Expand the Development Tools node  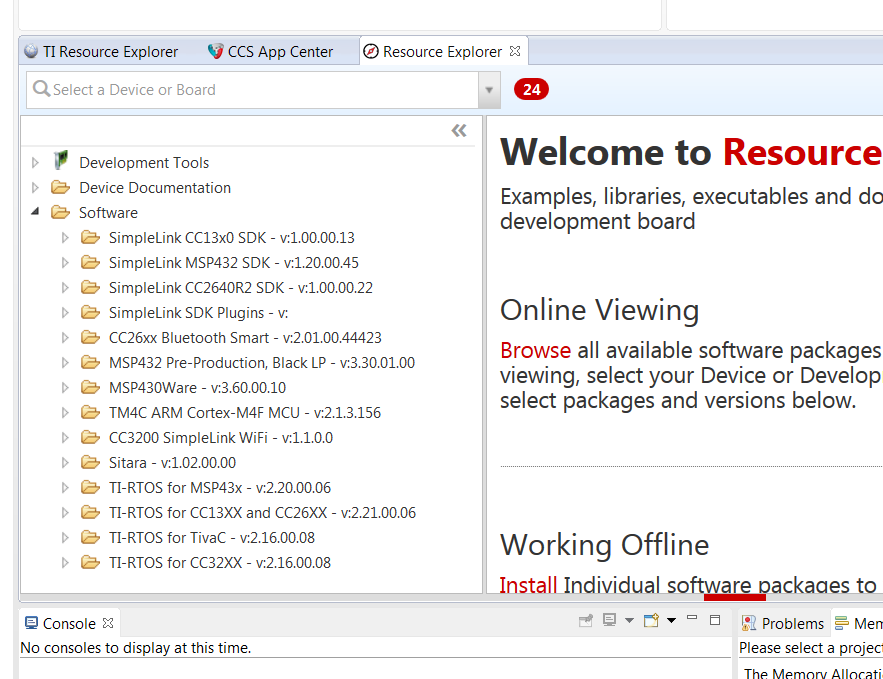[35, 163]
